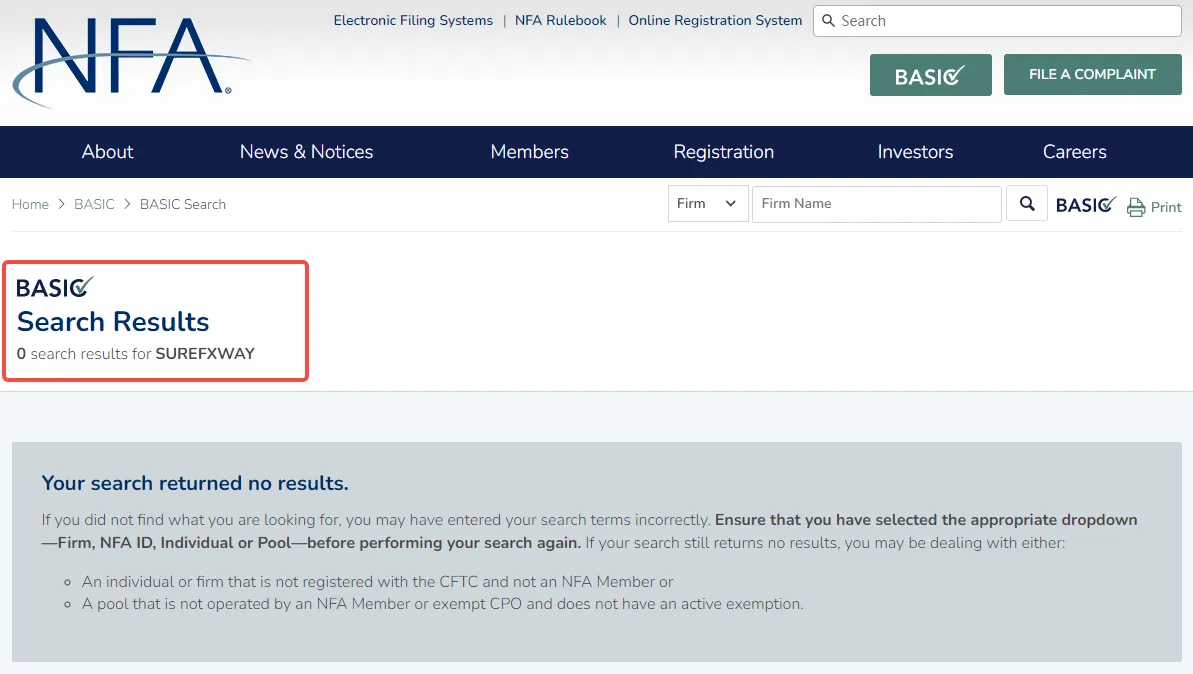Open the Electronic Filing Systems link
This screenshot has width=1193, height=674.
point(413,21)
